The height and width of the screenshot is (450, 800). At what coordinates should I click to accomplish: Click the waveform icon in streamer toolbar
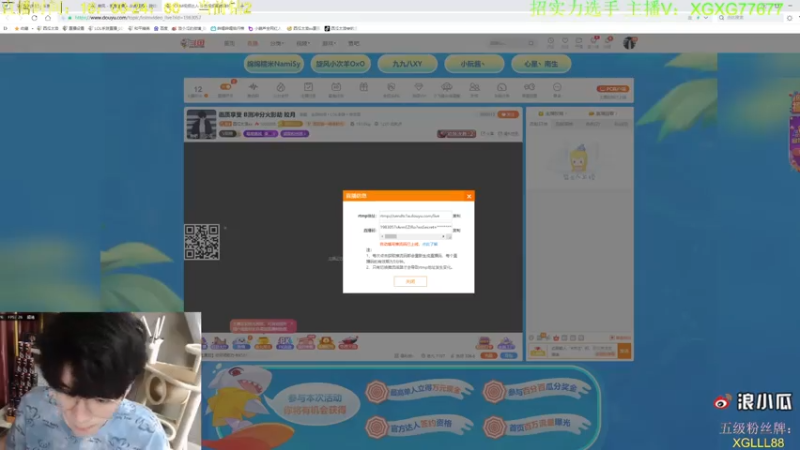click(253, 87)
